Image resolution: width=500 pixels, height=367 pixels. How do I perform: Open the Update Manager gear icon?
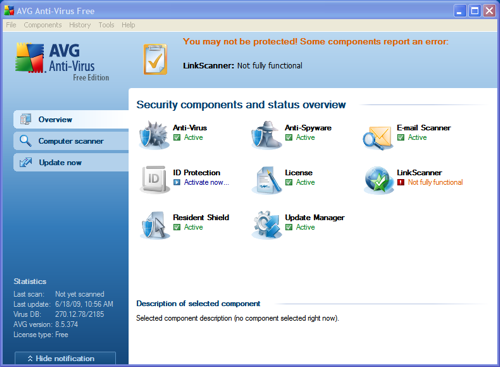[x=266, y=225]
